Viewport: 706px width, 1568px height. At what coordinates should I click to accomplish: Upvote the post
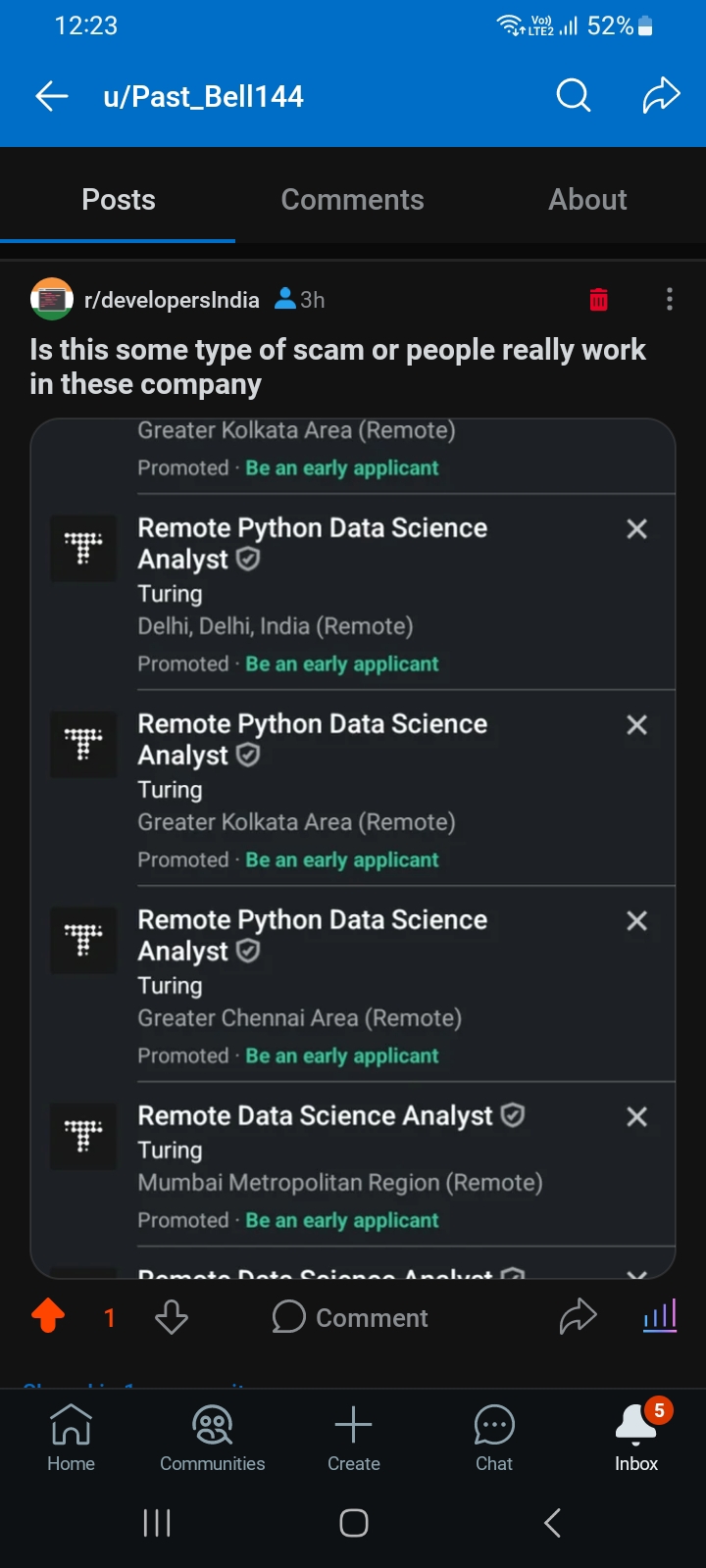tap(48, 1317)
